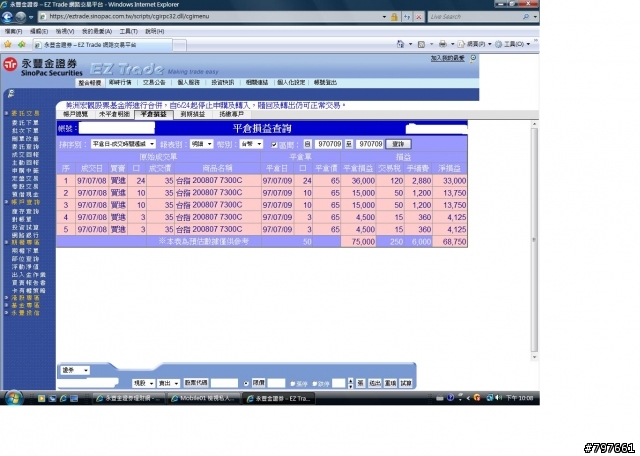
Task: Click the SinoPac Securities logo icon
Action: (x=10, y=65)
